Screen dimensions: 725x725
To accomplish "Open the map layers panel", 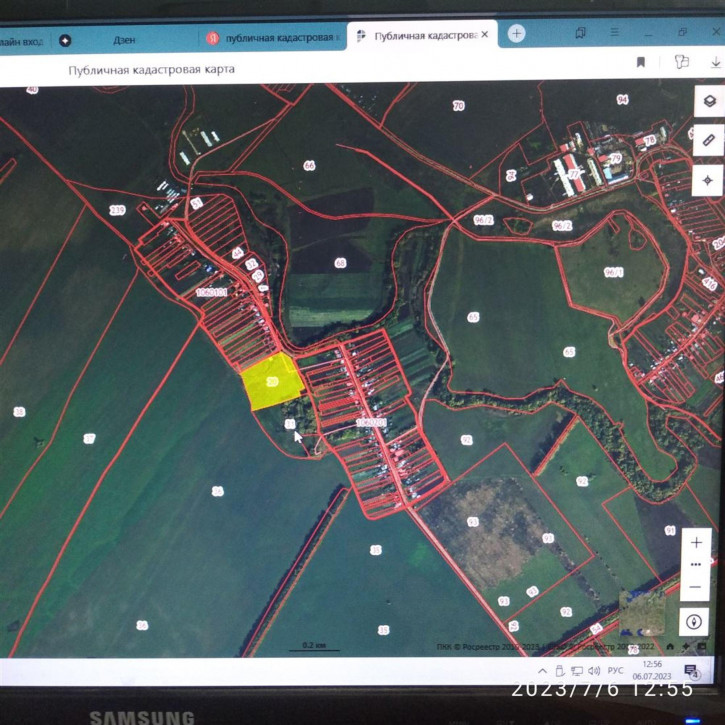I will tap(709, 101).
